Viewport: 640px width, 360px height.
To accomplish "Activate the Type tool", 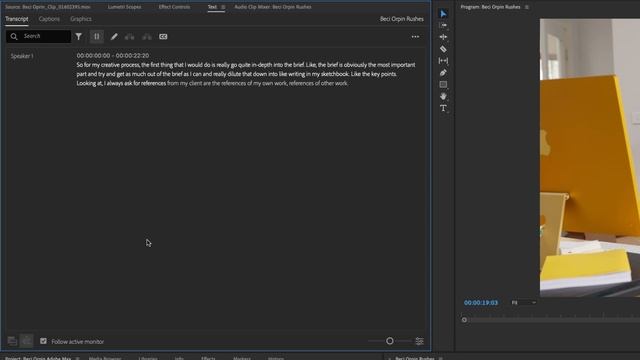I will tap(443, 108).
